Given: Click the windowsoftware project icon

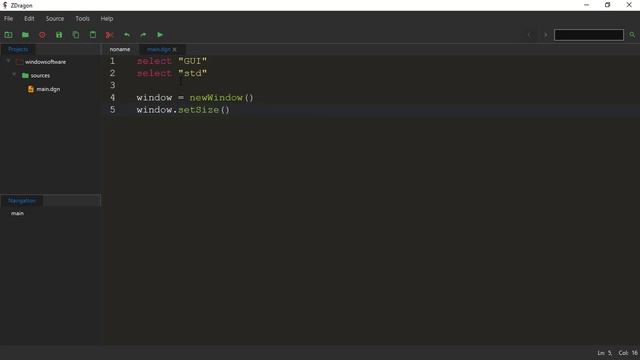Looking at the screenshot, I should [19, 62].
